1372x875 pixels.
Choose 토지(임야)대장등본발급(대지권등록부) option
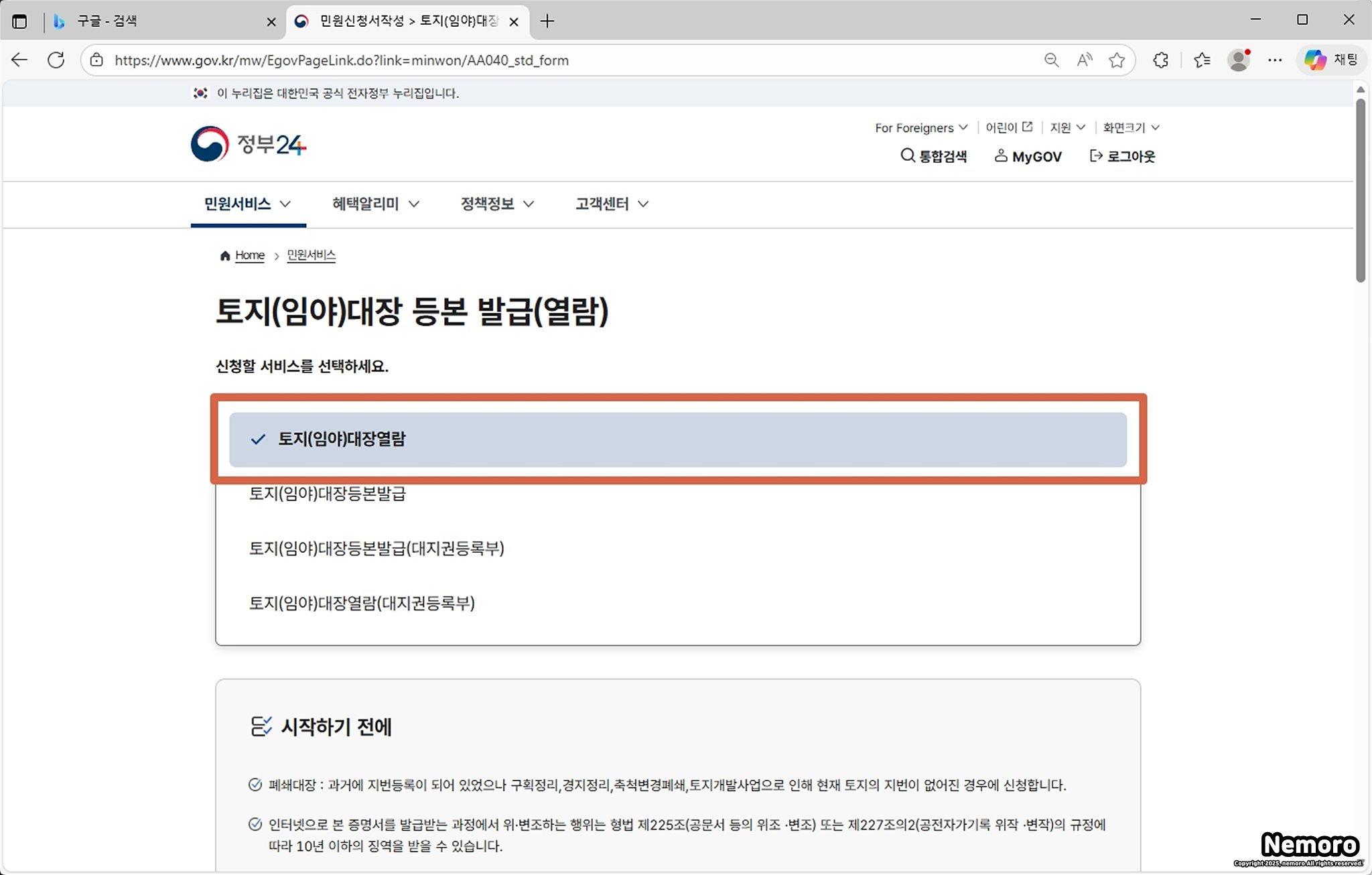pyautogui.click(x=376, y=549)
